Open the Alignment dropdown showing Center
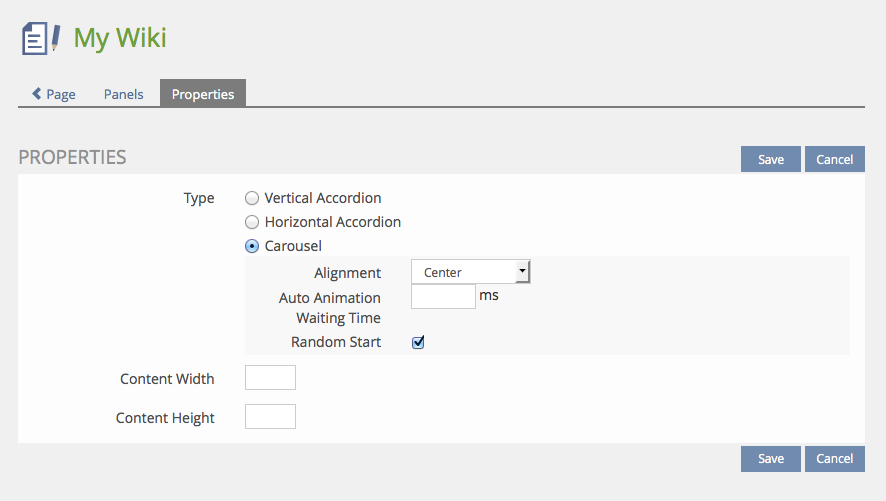The image size is (886, 501). coord(470,272)
